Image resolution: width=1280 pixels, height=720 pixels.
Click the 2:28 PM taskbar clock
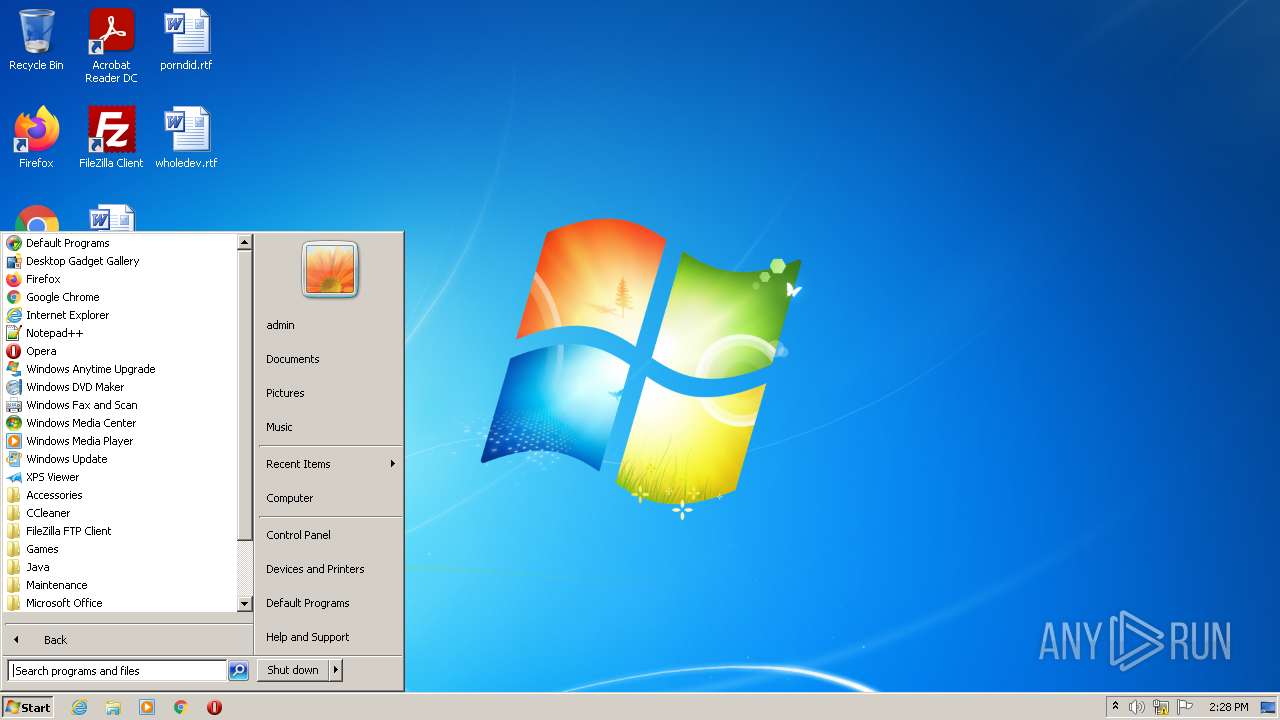click(1228, 707)
